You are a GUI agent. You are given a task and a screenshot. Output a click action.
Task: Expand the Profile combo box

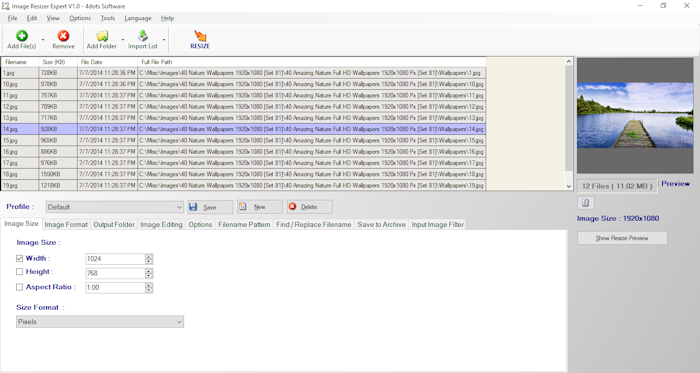coord(179,207)
